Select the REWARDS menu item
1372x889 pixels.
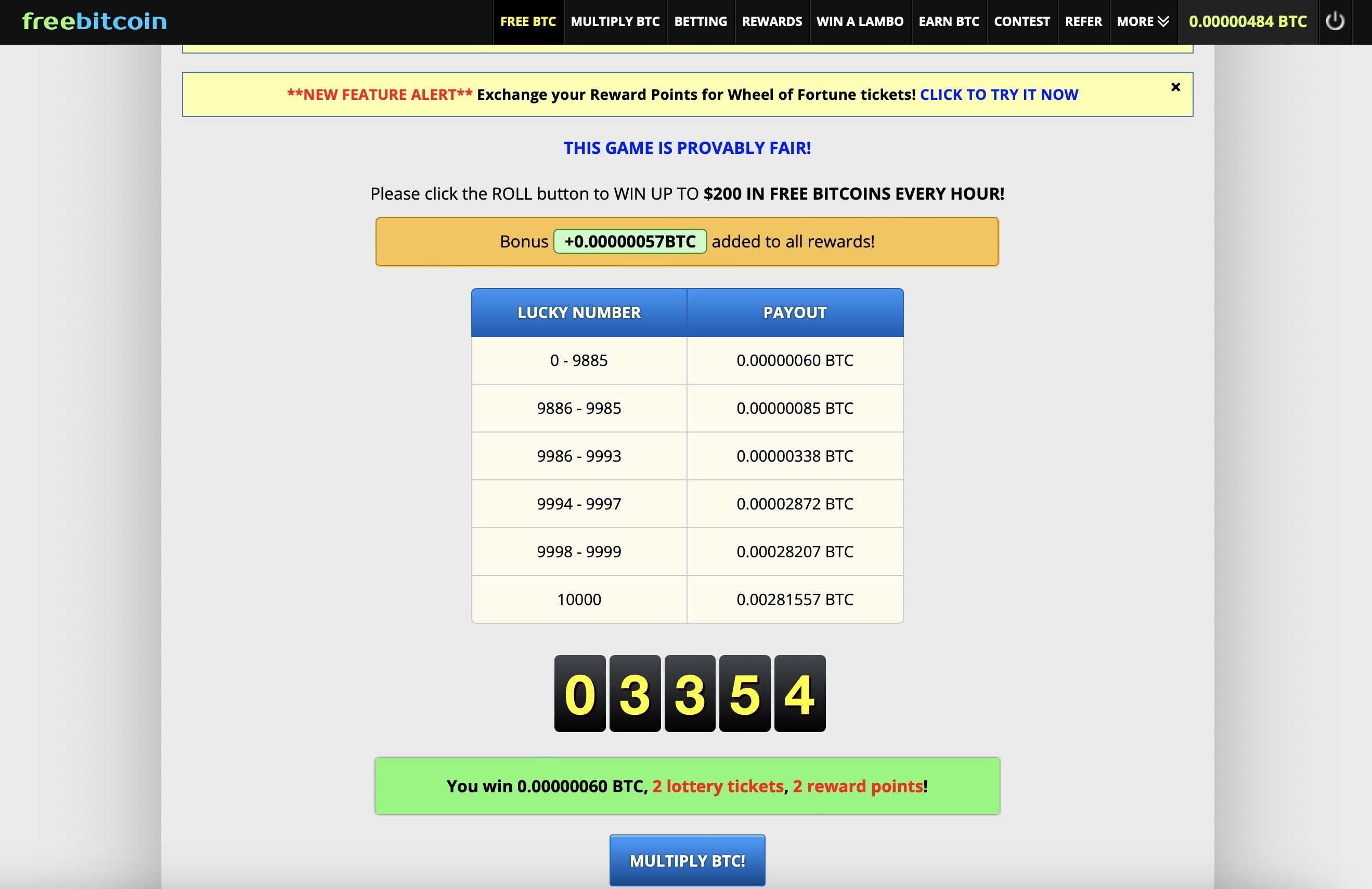(772, 22)
